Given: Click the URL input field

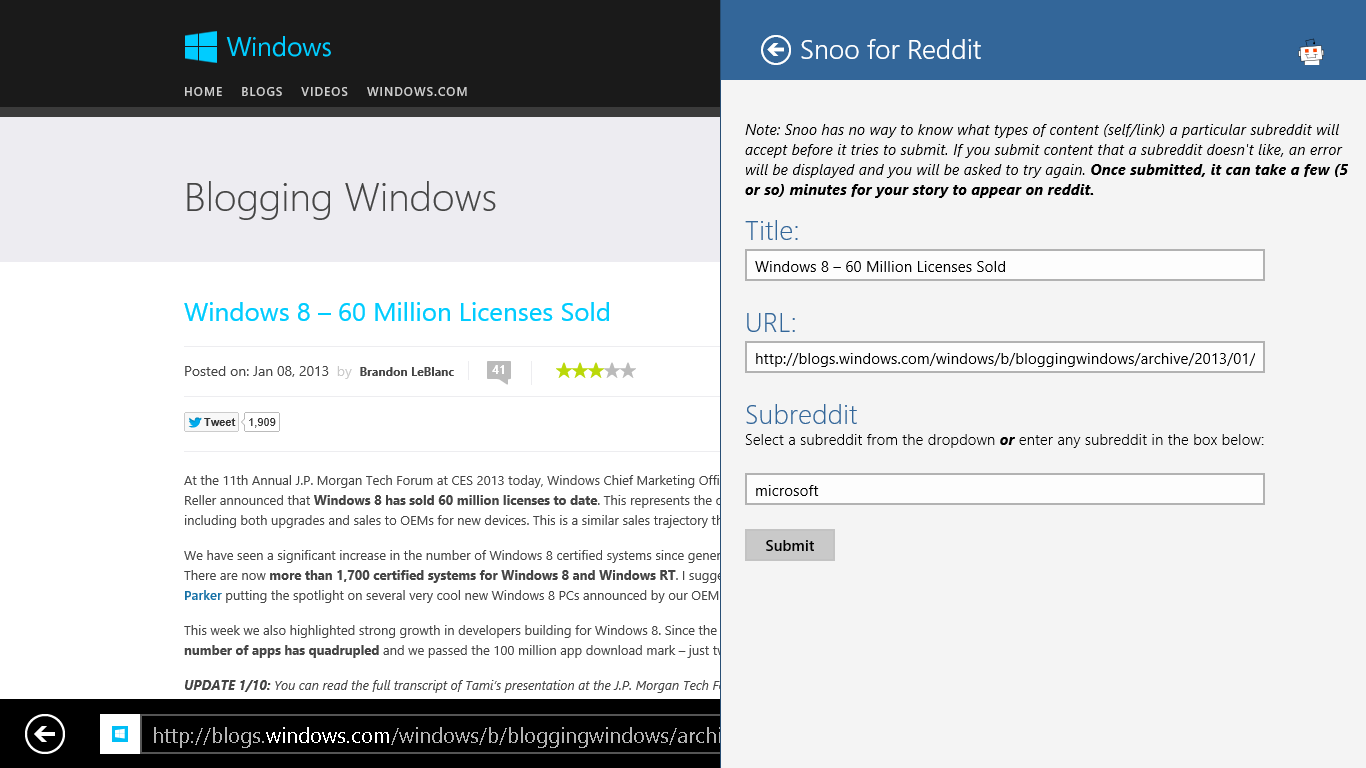Looking at the screenshot, I should point(1005,357).
